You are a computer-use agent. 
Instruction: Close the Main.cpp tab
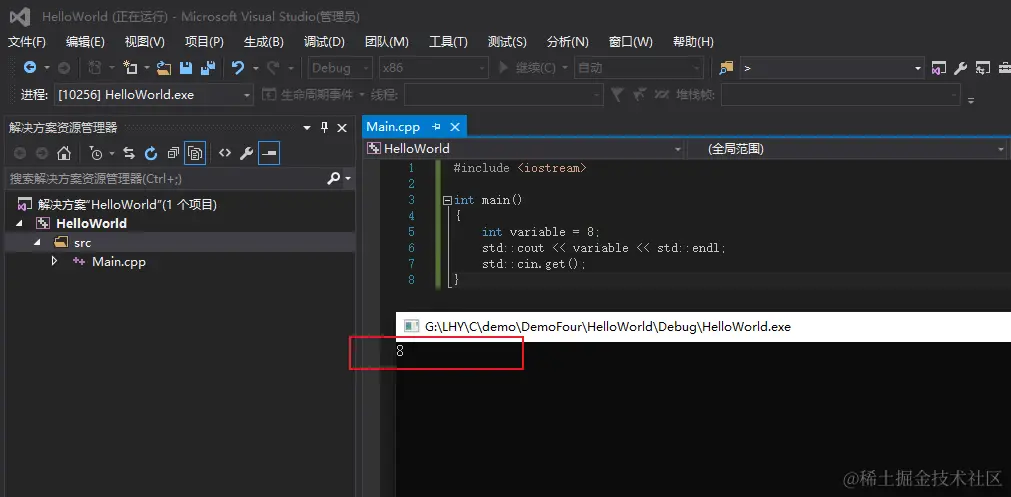tap(455, 127)
